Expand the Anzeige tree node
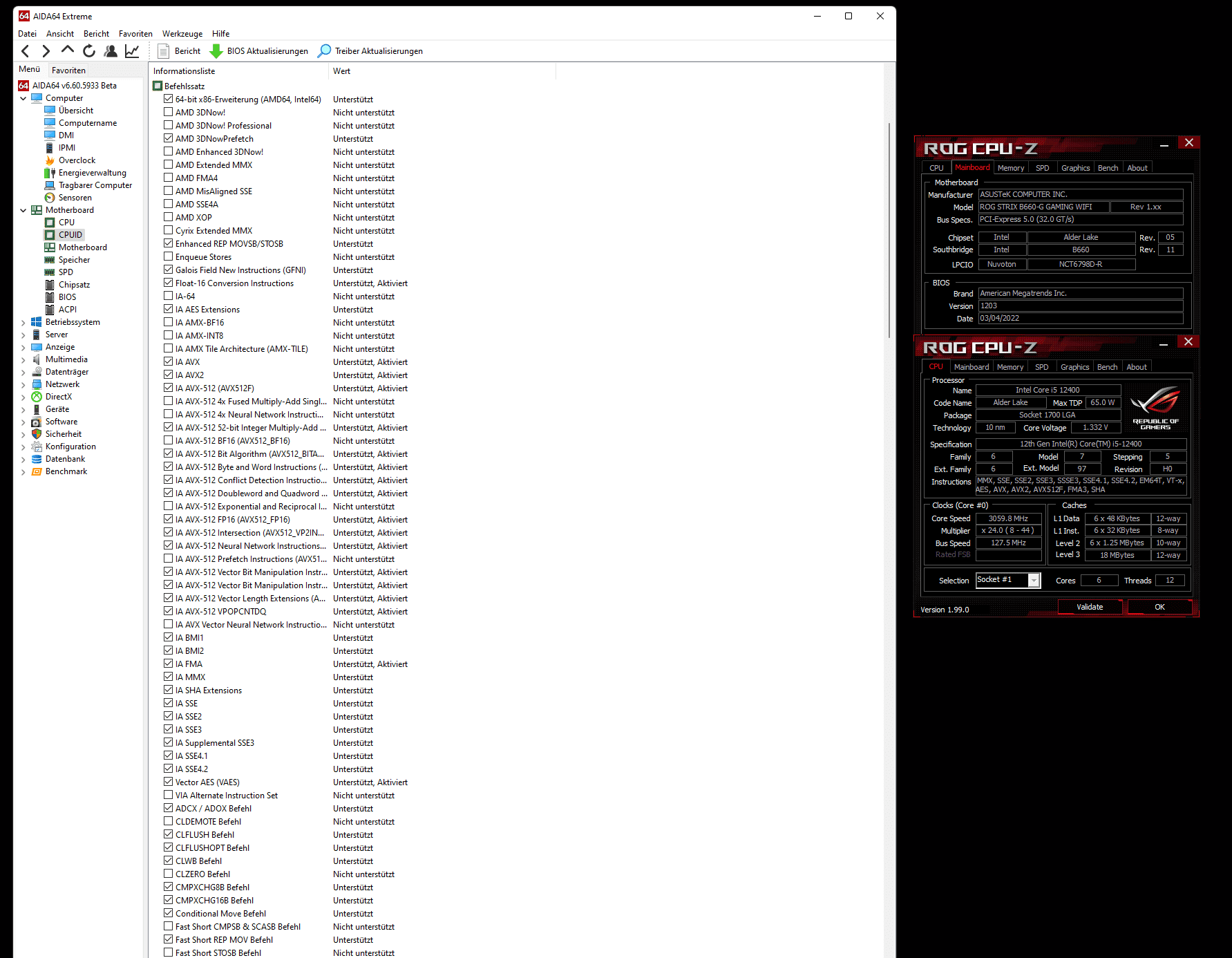The width and height of the screenshot is (1232, 958). pos(23,347)
